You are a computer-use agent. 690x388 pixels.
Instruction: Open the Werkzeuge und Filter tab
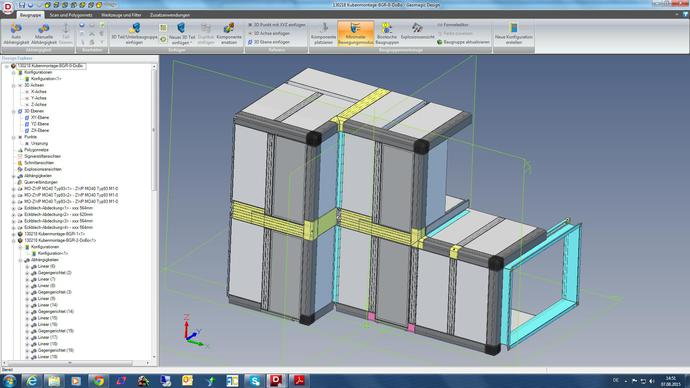tap(121, 15)
